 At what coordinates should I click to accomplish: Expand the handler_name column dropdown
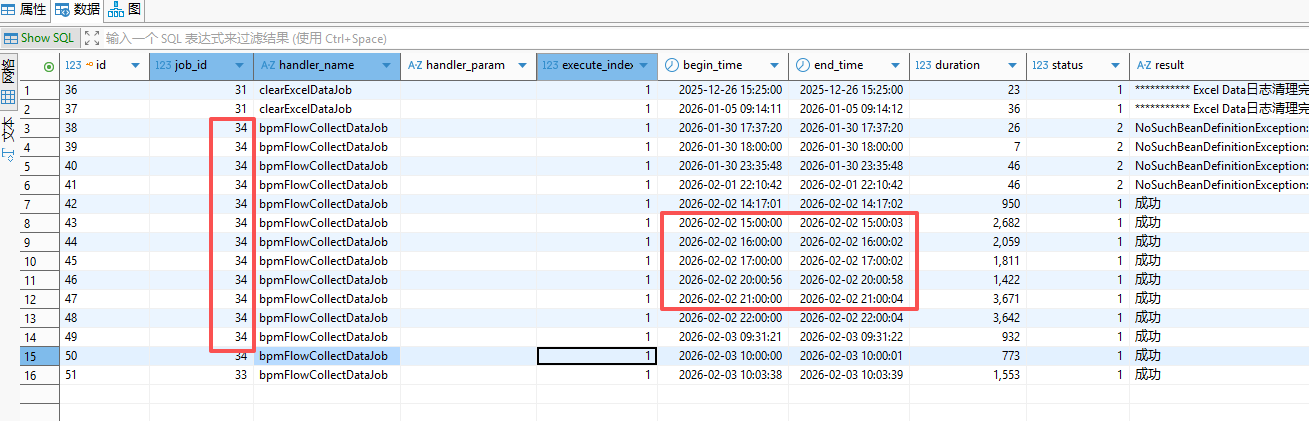386,66
